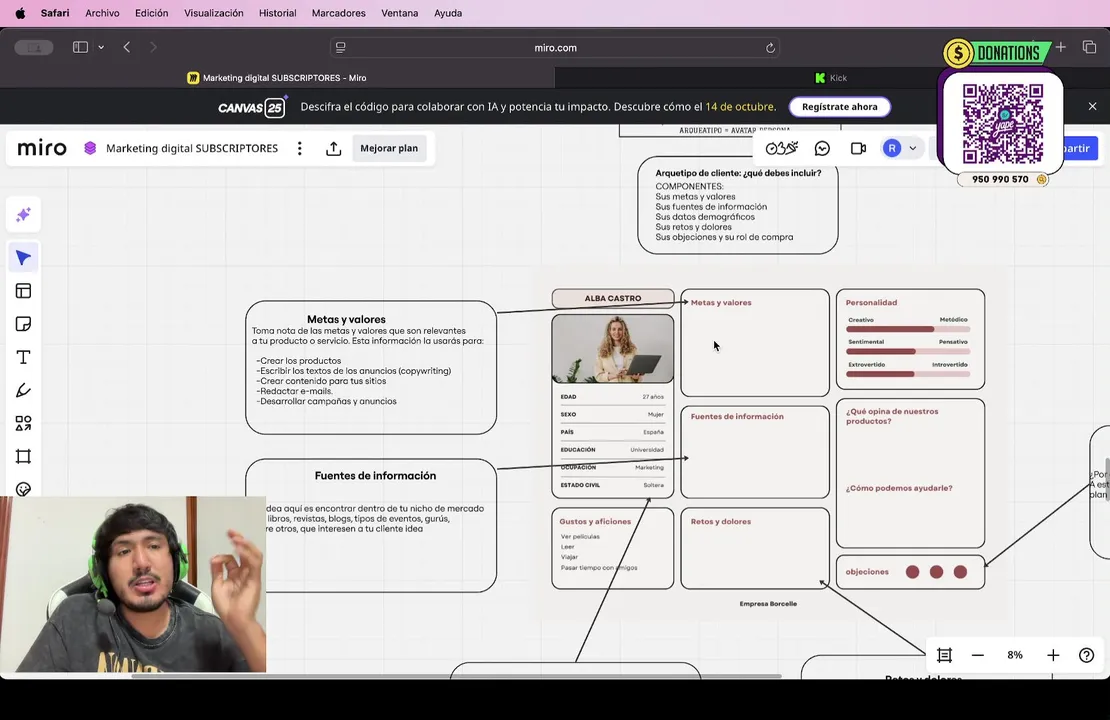
Task: Open the timer and reactions icon
Action: click(782, 148)
